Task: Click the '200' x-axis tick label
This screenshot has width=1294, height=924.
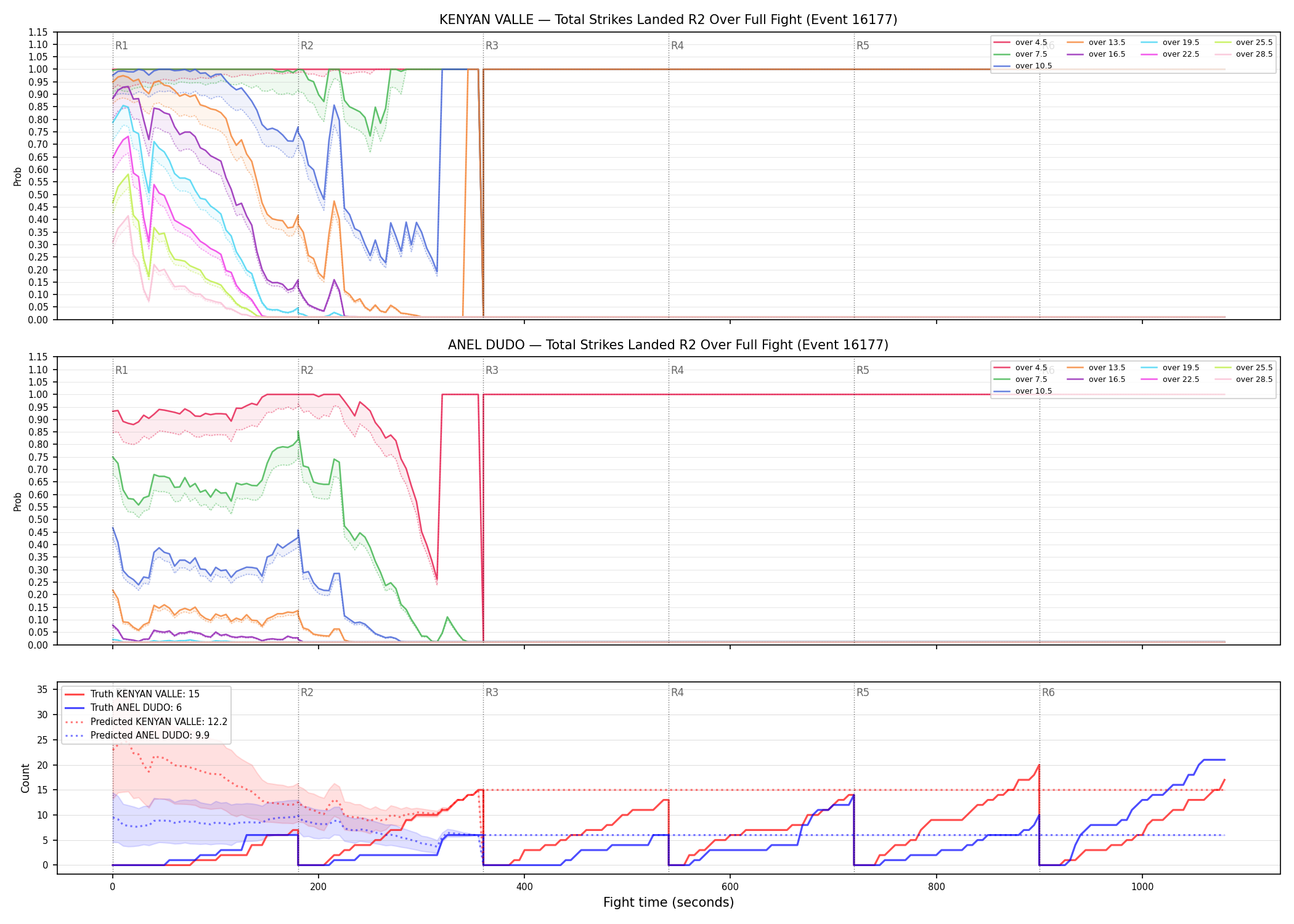Action: [x=319, y=887]
